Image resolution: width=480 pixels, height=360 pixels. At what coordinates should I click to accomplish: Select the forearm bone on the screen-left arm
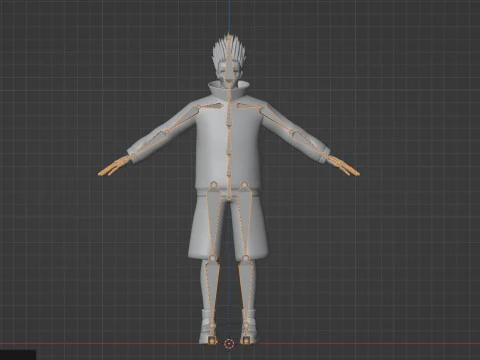(x=149, y=144)
